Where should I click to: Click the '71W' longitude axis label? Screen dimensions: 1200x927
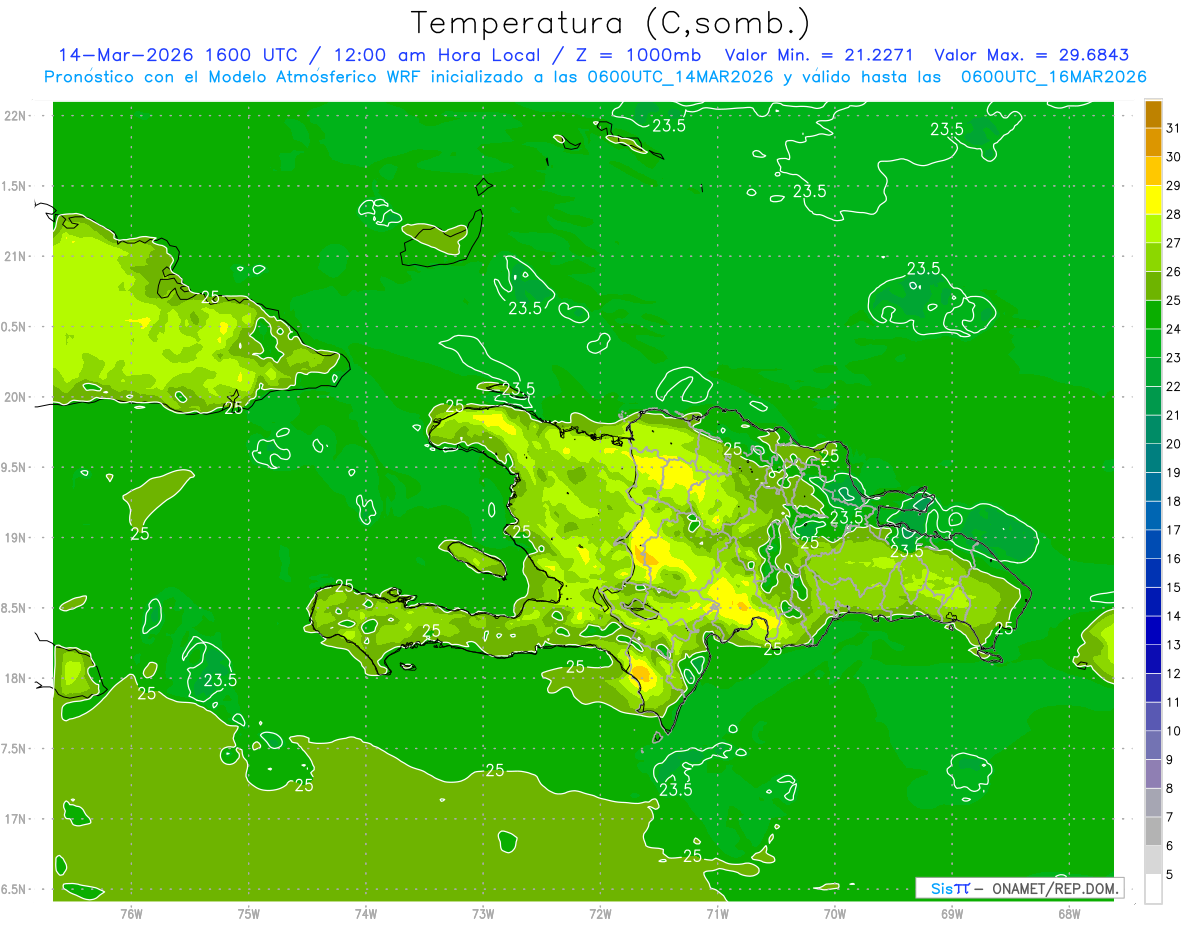717,914
